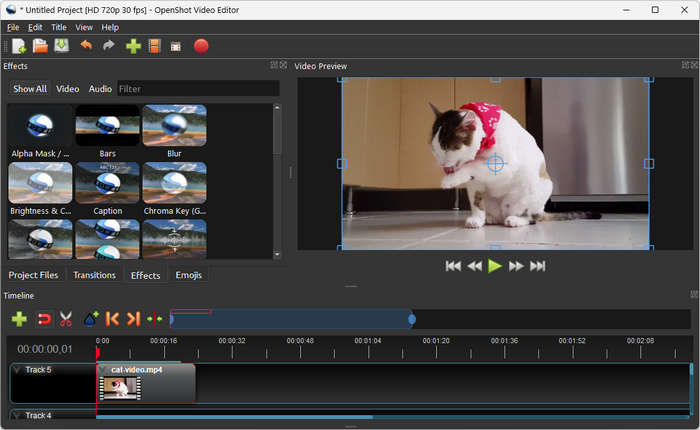Jump to next marker
Image resolution: width=700 pixels, height=430 pixels.
[x=133, y=319]
